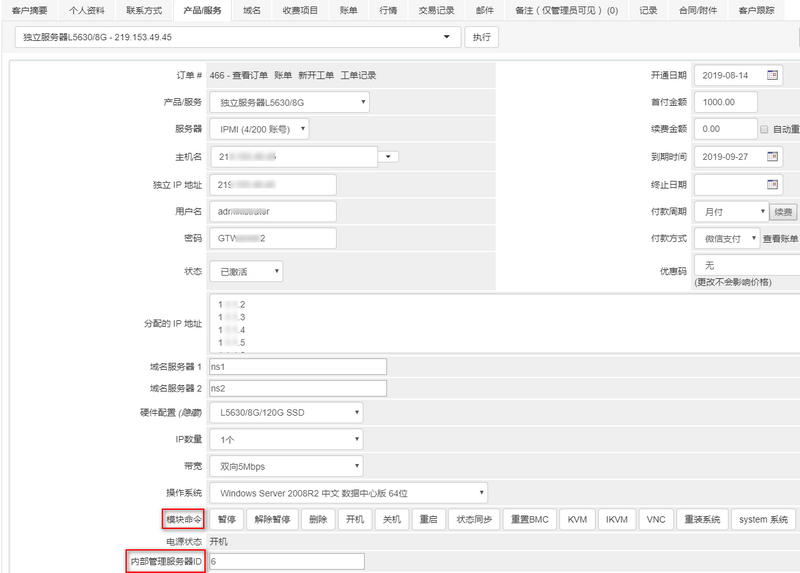800x573 pixels.
Task: Open the 服务器 IPMI dropdown
Action: pos(259,129)
